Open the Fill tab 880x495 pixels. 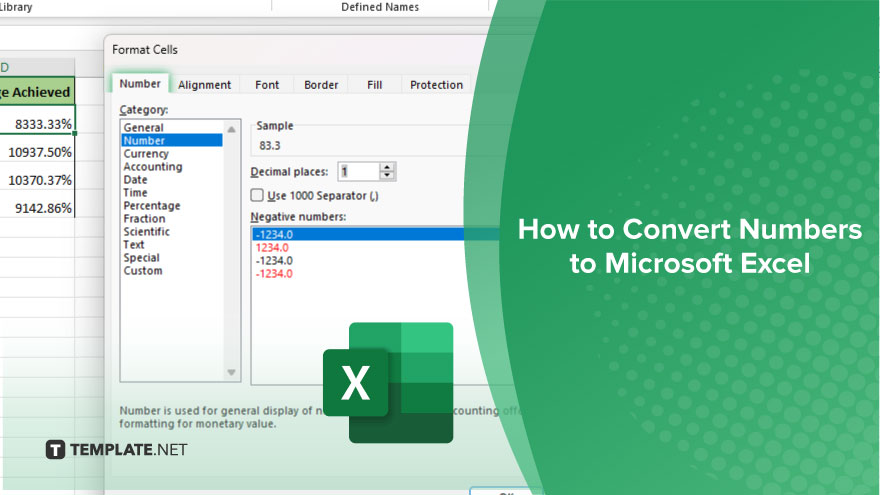(374, 85)
